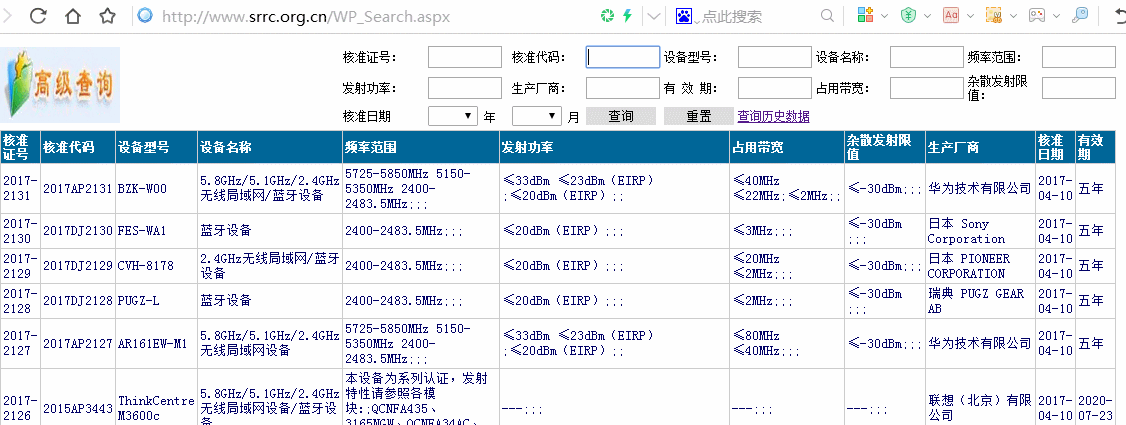Click the gamepad games icon
The height and width of the screenshot is (425, 1126).
[1037, 14]
